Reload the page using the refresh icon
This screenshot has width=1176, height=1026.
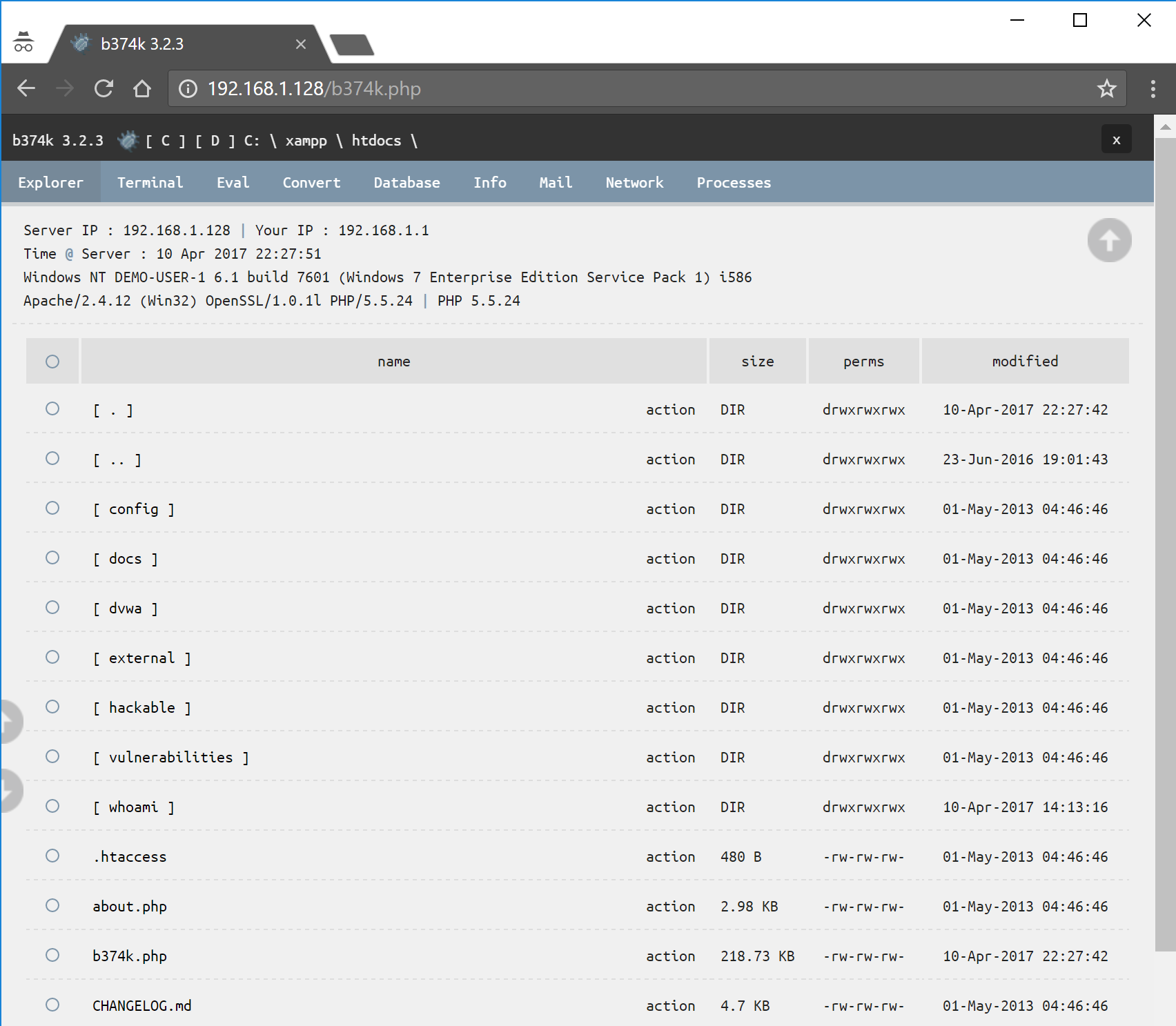pos(104,88)
